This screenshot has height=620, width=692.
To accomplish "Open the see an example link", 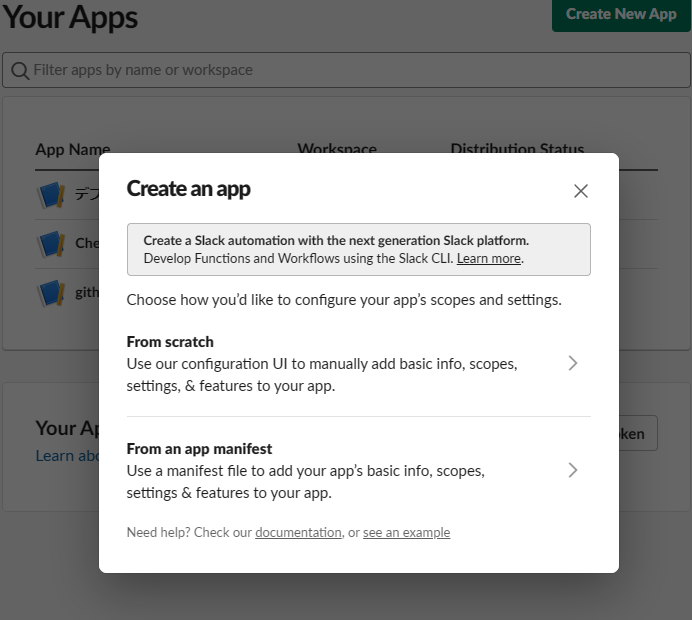I will click(x=406, y=532).
